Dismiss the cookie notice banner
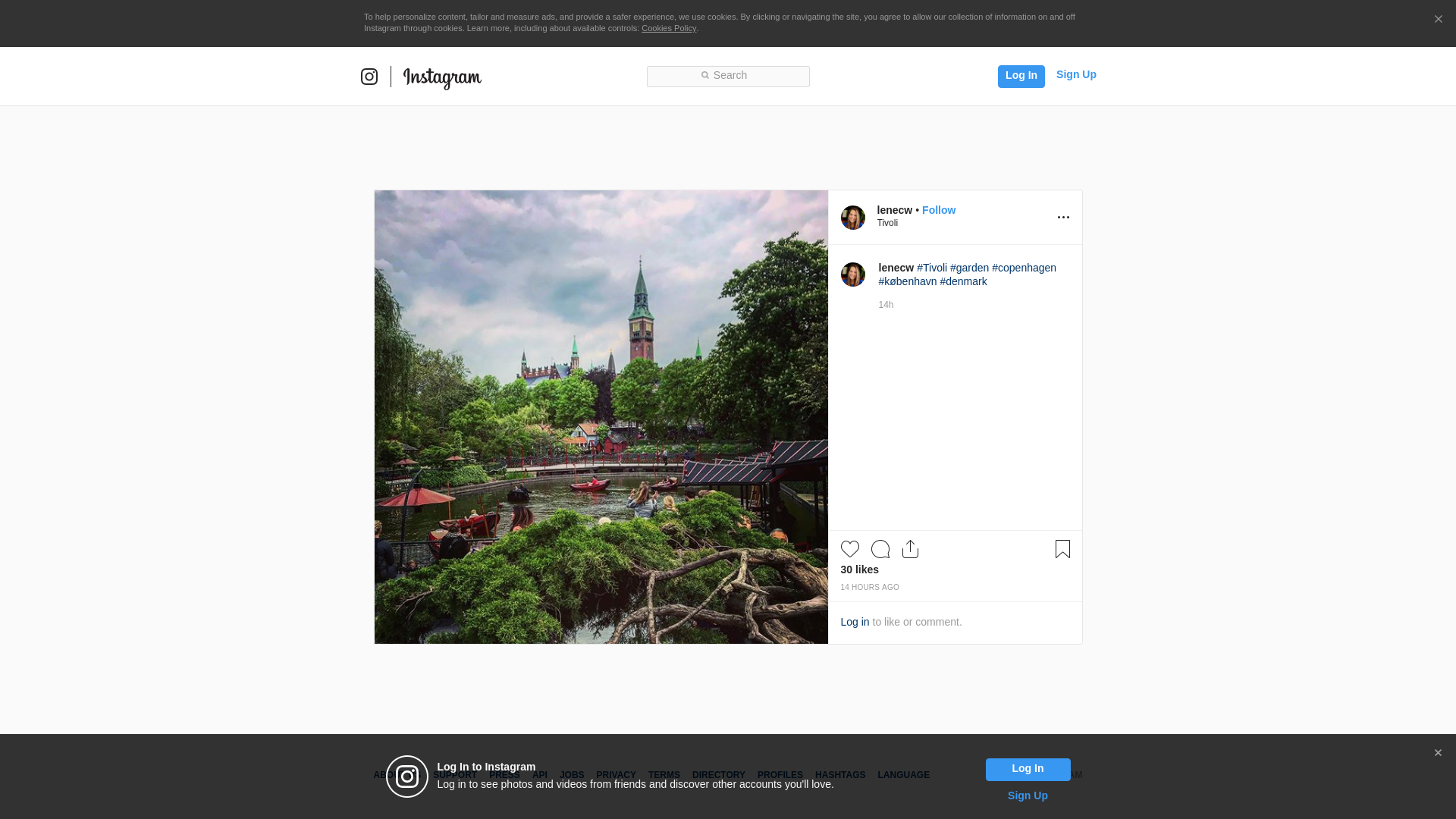Image resolution: width=1456 pixels, height=819 pixels. coord(1438,20)
